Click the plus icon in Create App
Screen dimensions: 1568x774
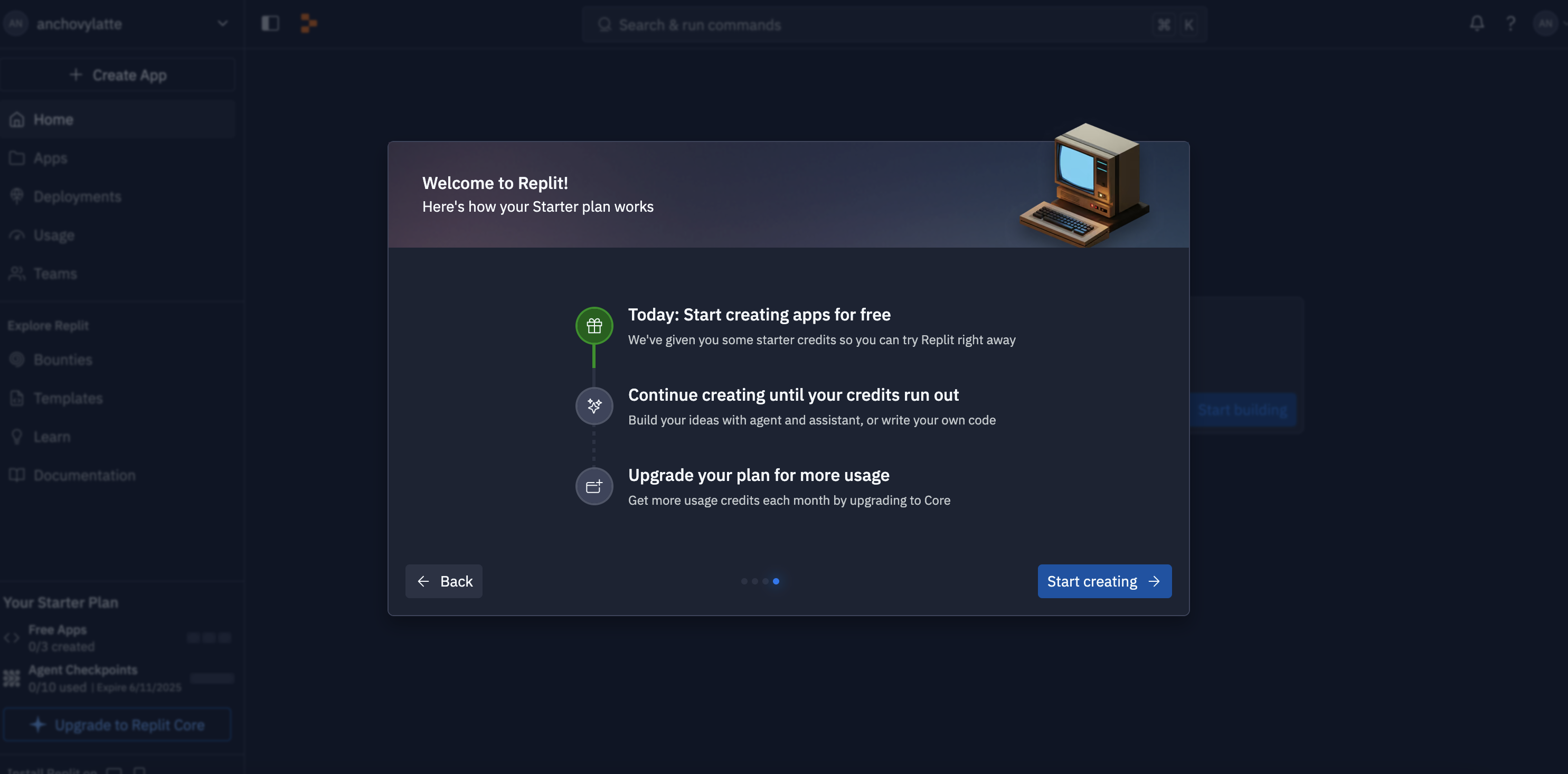75,74
